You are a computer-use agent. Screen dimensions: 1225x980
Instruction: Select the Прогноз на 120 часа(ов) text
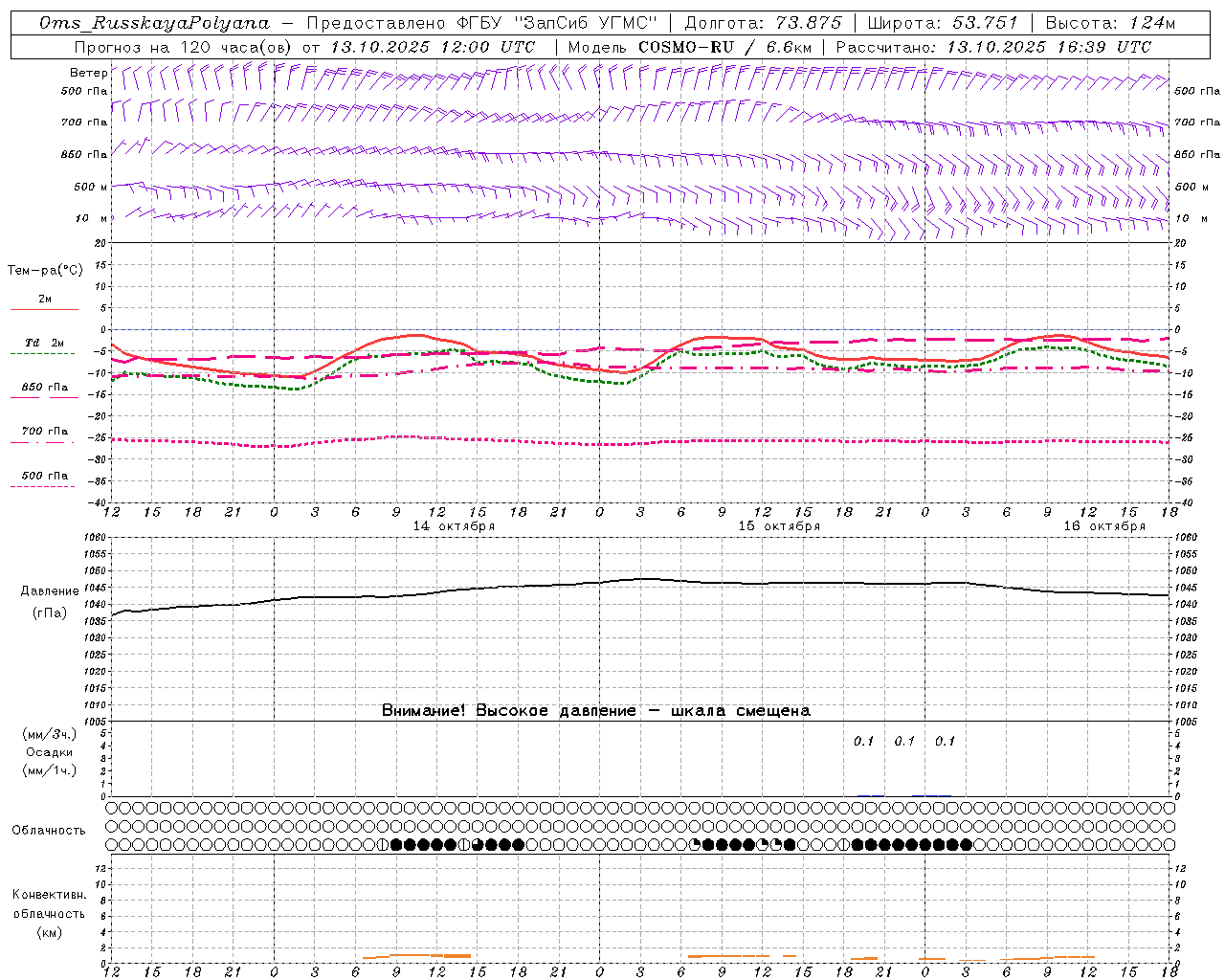184,47
